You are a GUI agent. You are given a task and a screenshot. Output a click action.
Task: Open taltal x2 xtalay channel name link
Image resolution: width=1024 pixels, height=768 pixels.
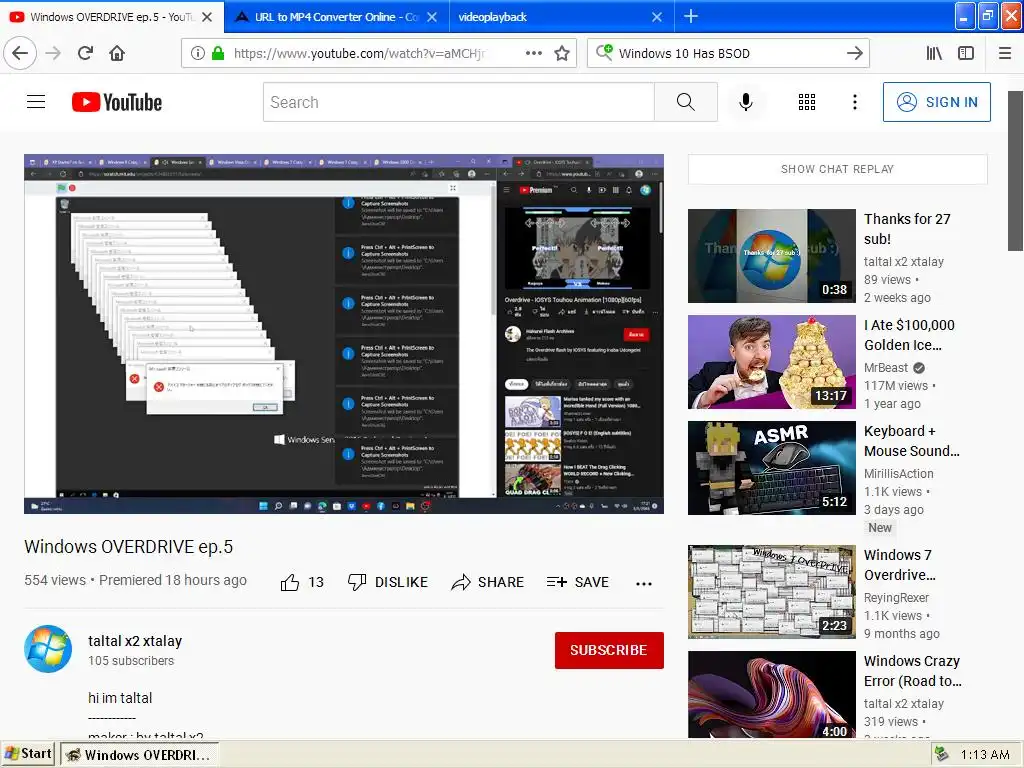(135, 641)
